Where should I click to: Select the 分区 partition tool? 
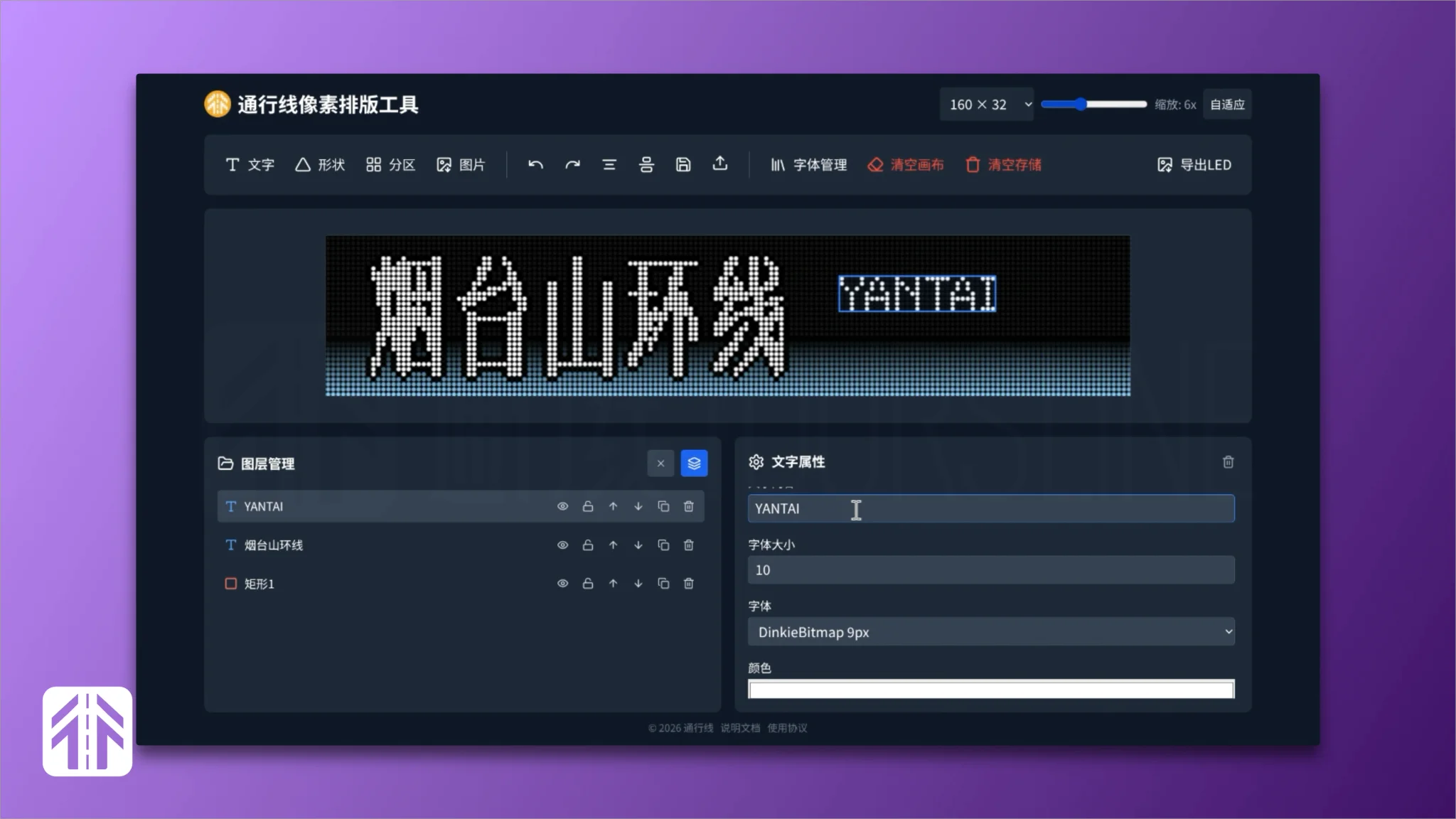[x=390, y=164]
